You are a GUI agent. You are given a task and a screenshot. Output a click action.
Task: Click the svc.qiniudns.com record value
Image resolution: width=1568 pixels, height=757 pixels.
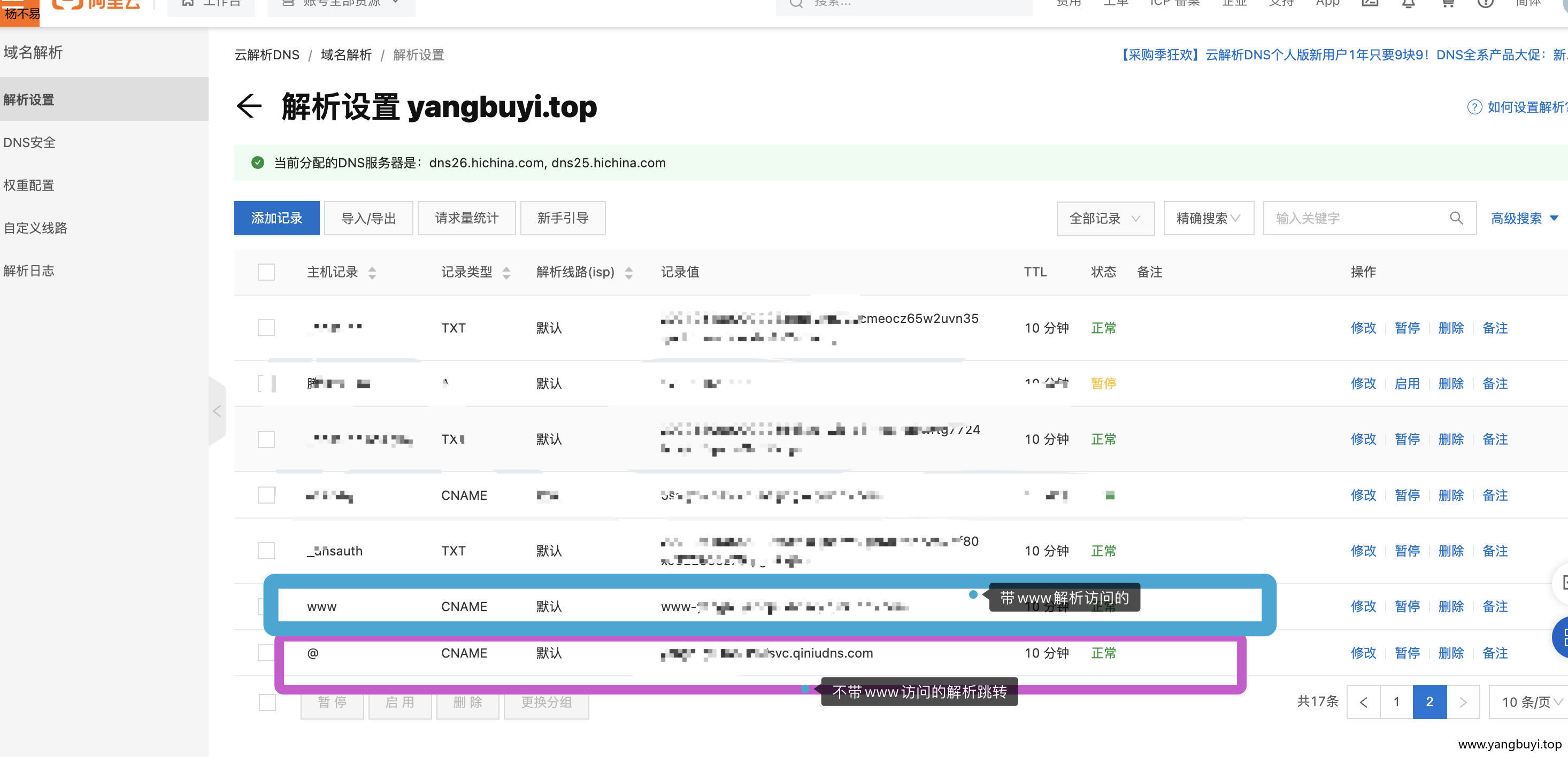[766, 653]
